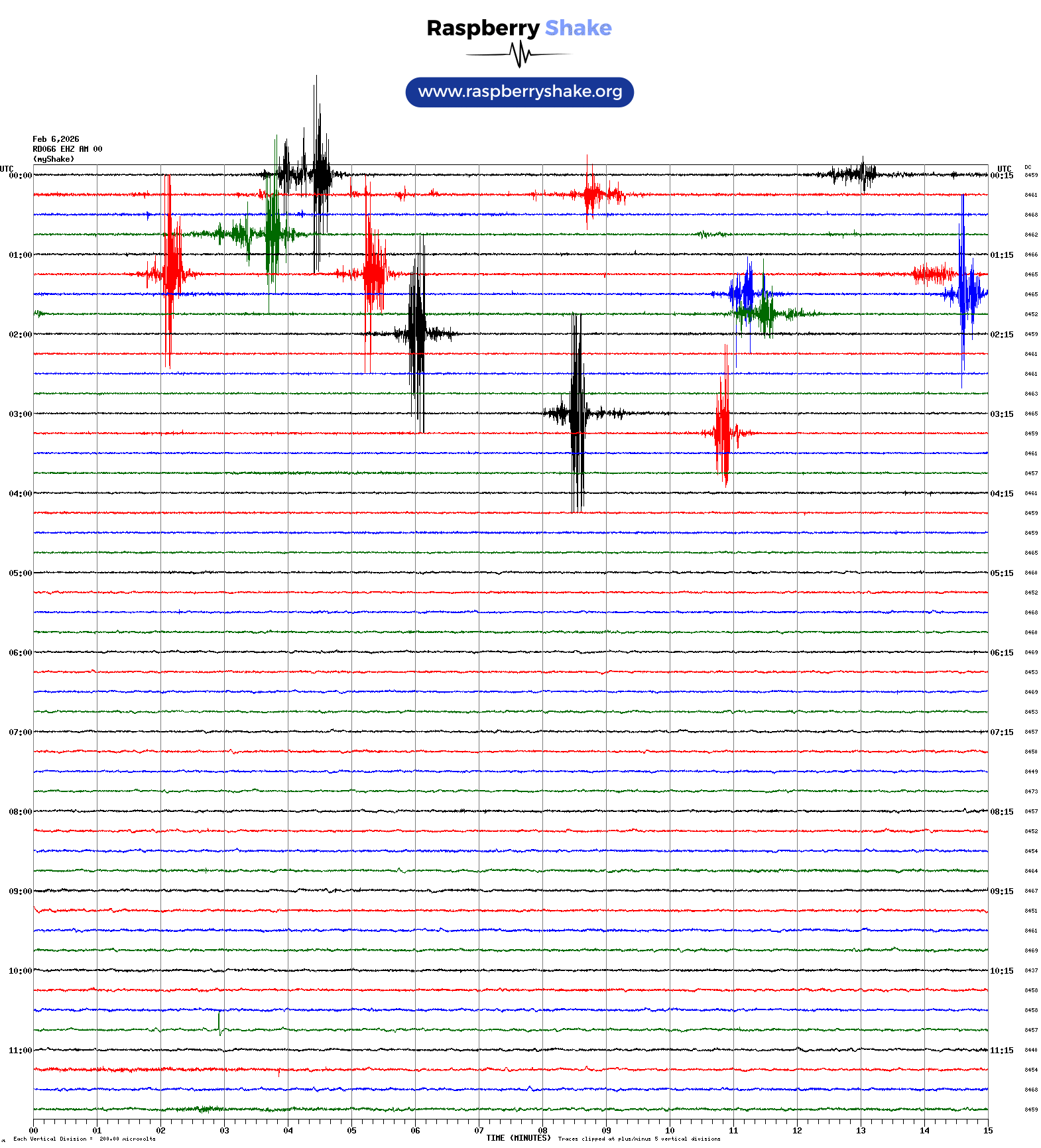Click the Traces clipped footer note
The width and height of the screenshot is (1041, 1148).
(x=639, y=1139)
